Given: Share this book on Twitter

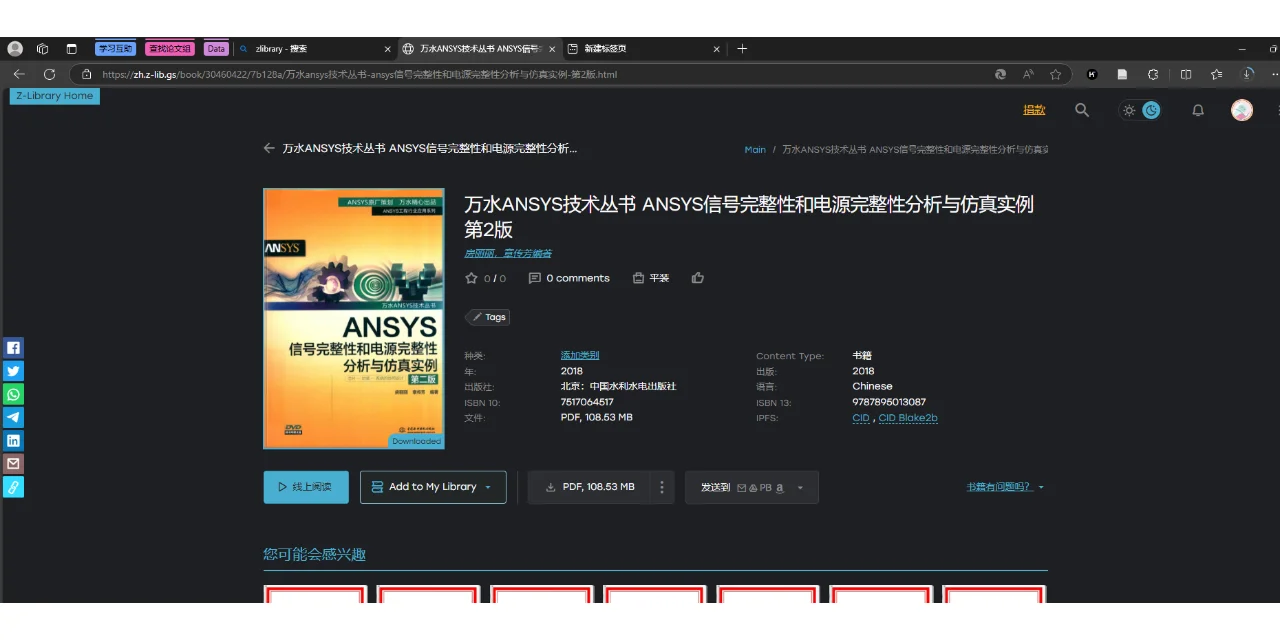Looking at the screenshot, I should point(13,371).
